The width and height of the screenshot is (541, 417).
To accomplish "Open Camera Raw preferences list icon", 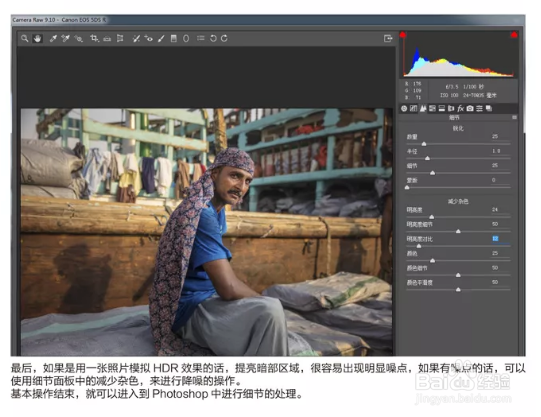I will coord(200,38).
